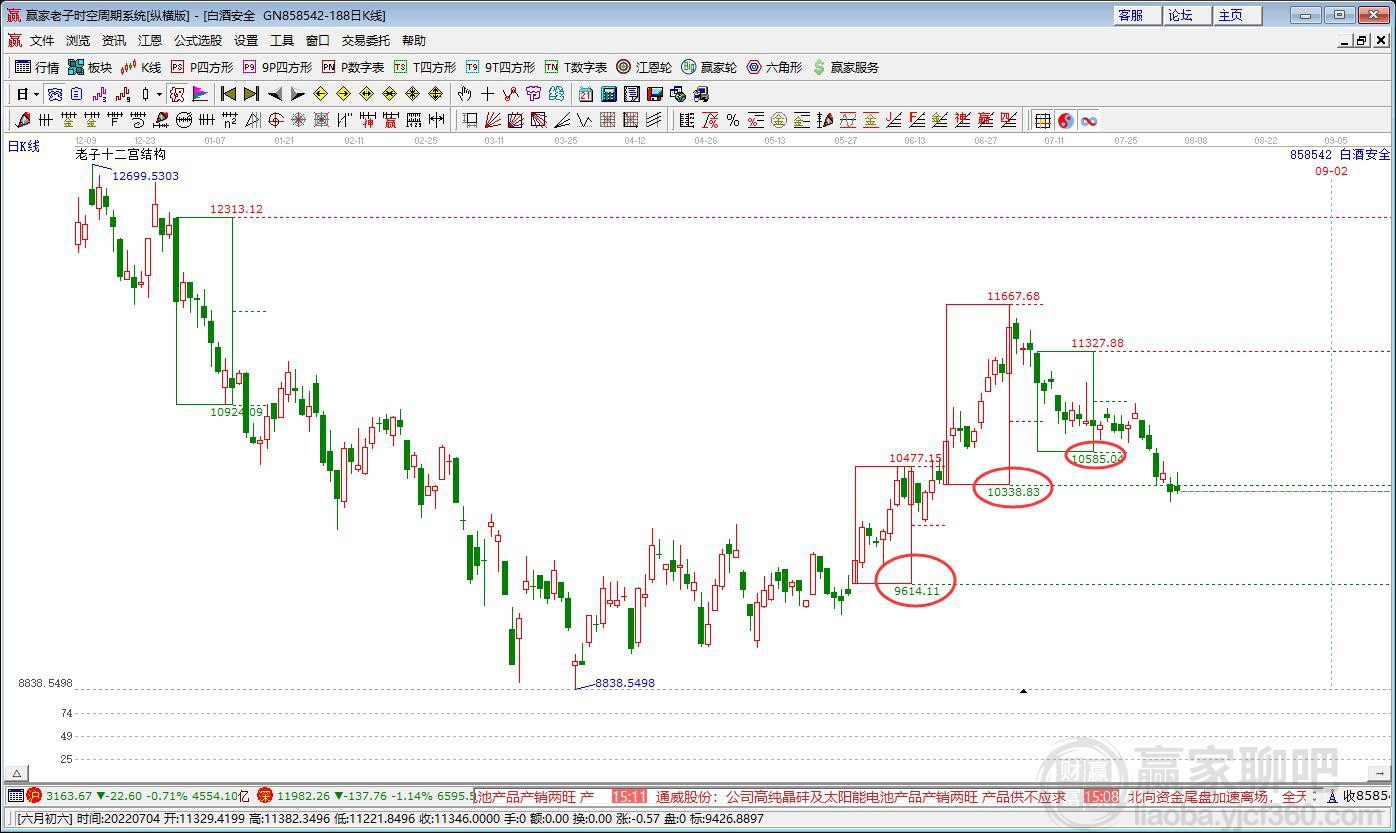The image size is (1396, 833).
Task: Open the 设置 menu
Action: pyautogui.click(x=246, y=41)
